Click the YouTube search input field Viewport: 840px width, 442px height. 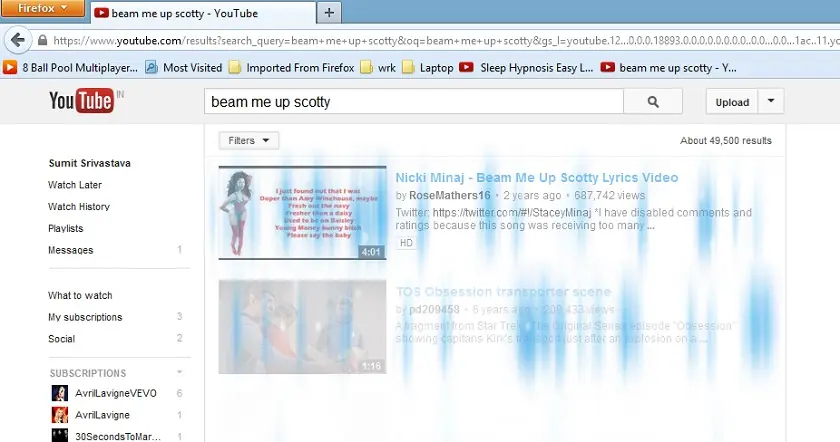coord(414,101)
